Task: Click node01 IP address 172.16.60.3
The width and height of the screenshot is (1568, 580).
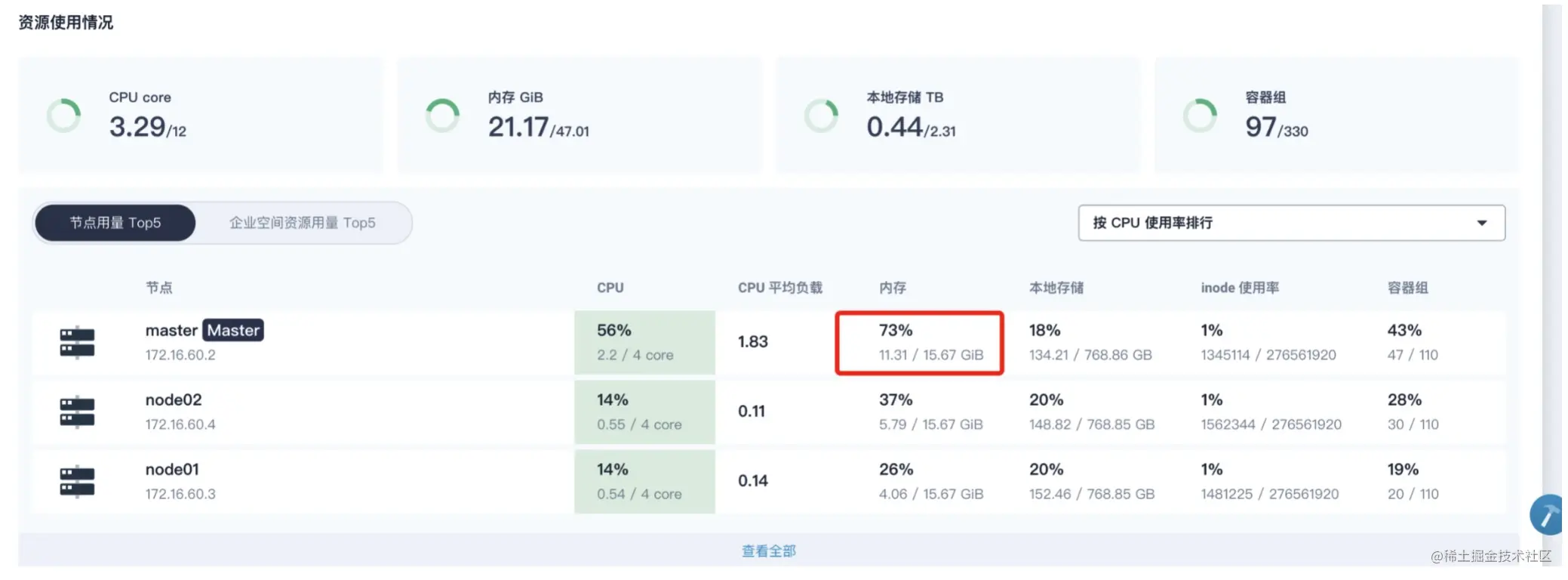Action: (x=180, y=494)
